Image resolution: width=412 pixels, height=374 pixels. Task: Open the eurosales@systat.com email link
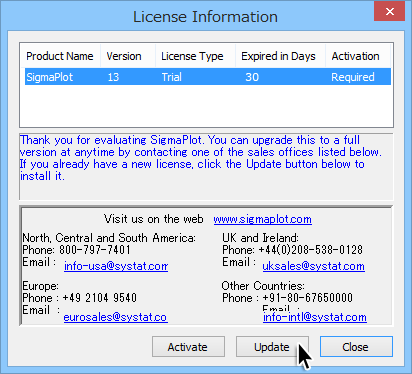(x=115, y=317)
